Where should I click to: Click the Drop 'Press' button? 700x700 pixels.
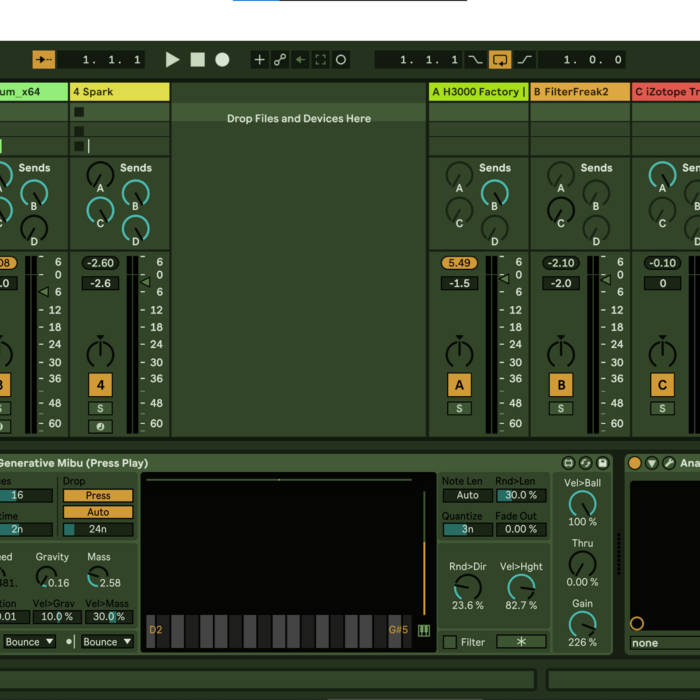(x=98, y=495)
